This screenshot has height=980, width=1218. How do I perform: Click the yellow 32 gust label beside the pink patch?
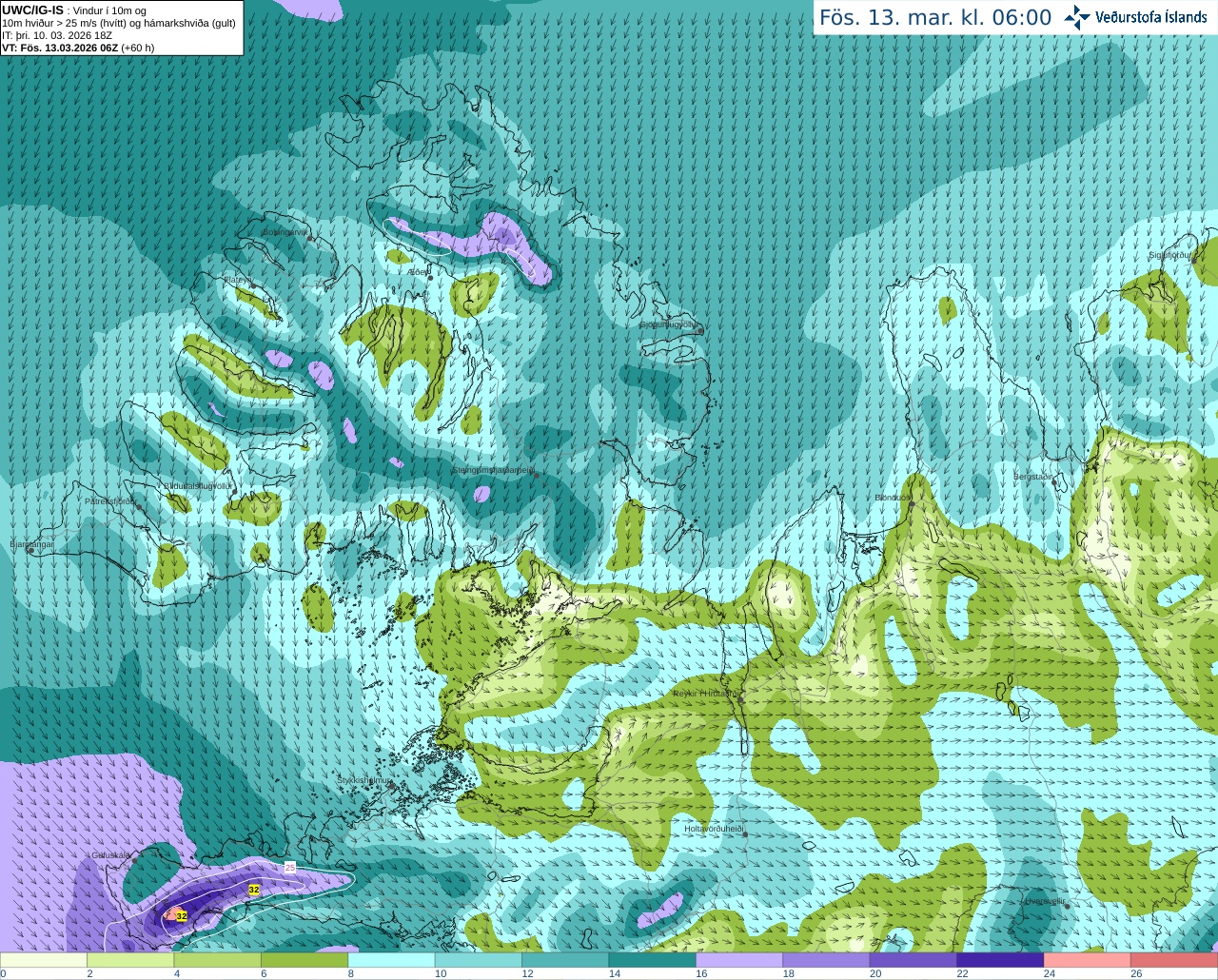[x=182, y=916]
